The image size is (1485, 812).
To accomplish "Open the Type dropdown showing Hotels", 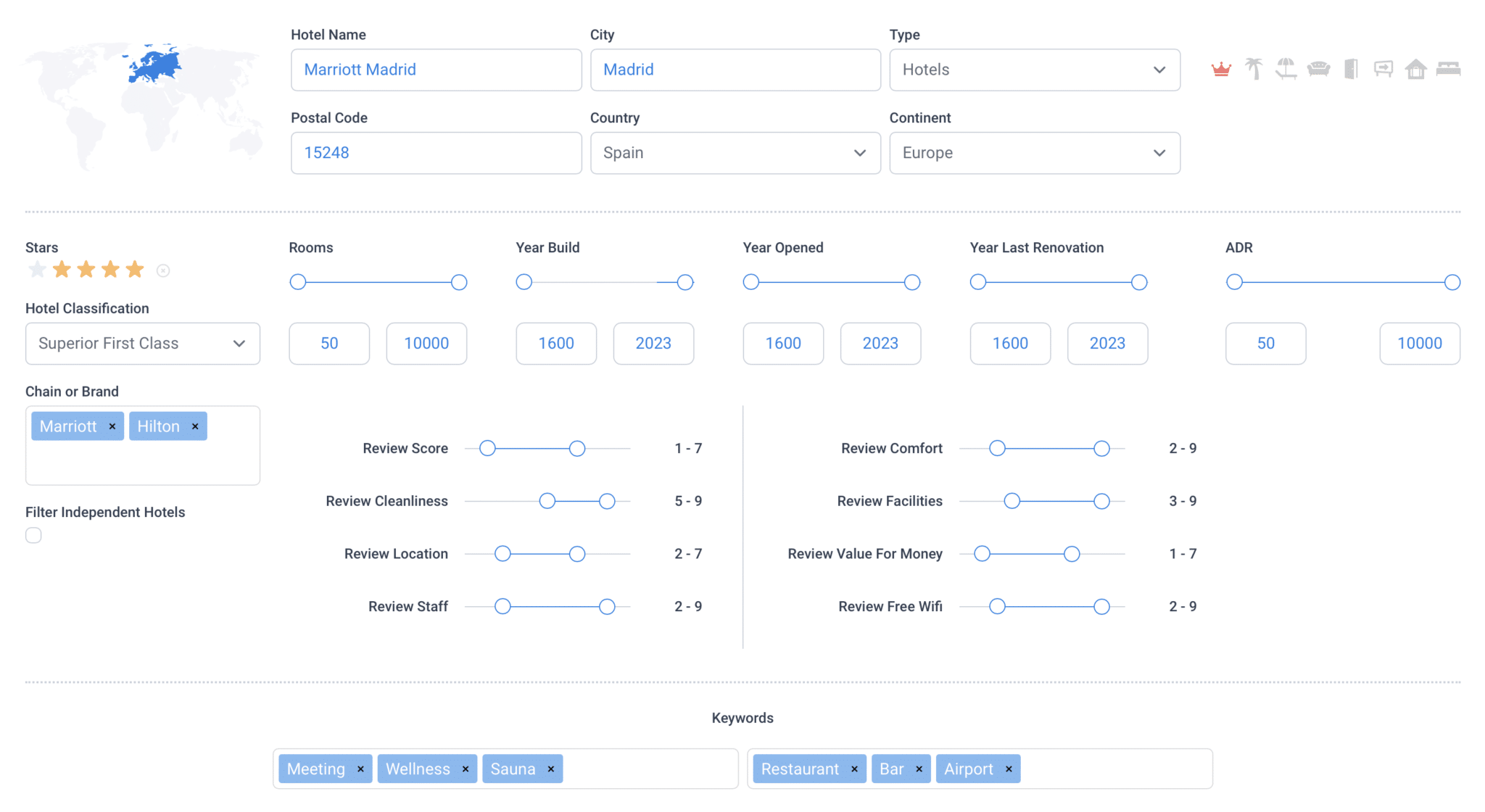I will click(x=1034, y=70).
